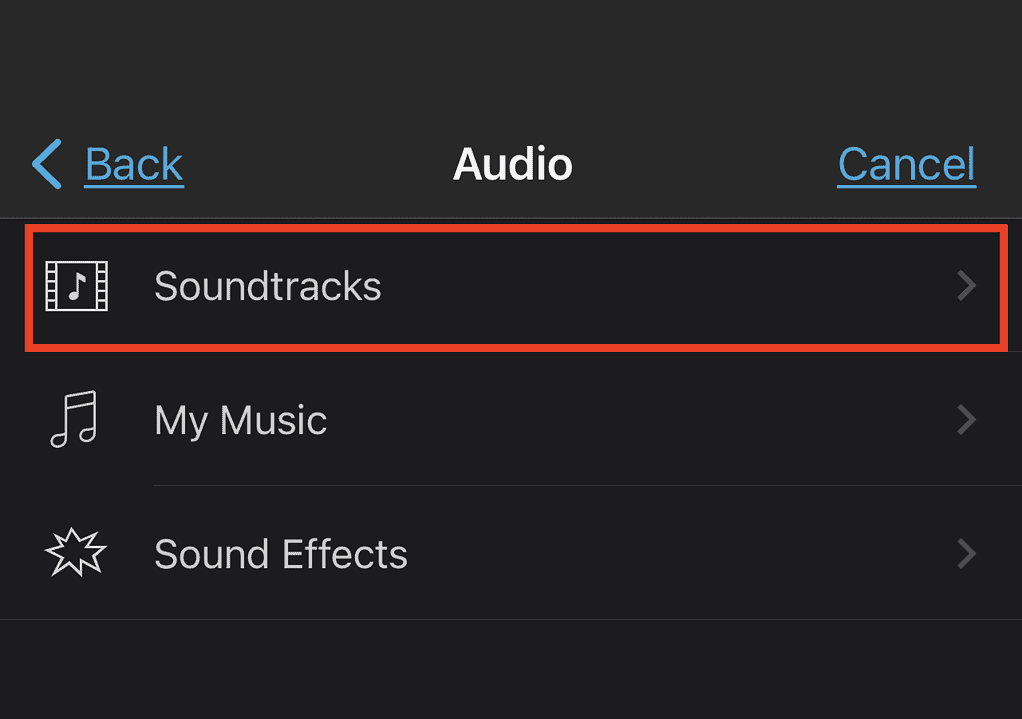Click the Soundtracks film strip icon
The image size is (1022, 719).
(76, 286)
